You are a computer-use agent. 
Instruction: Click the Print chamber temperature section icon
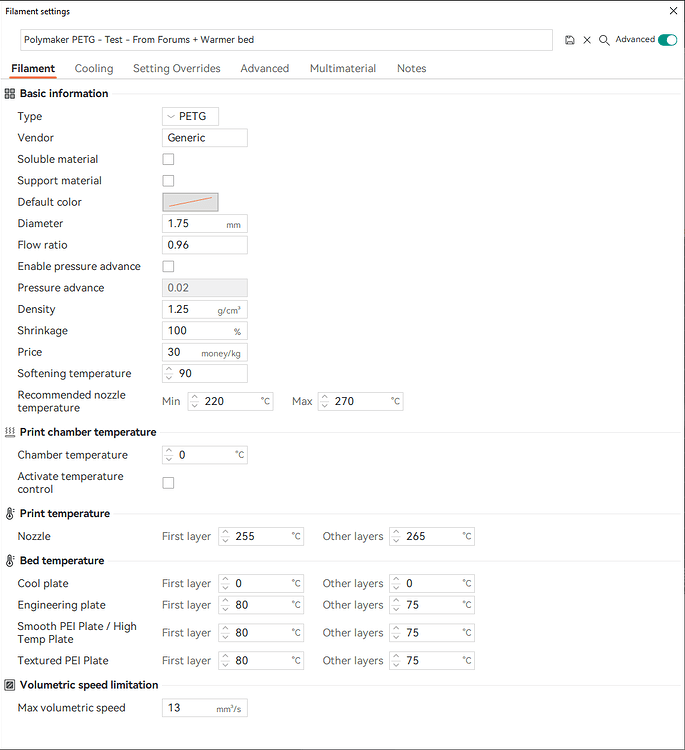pyautogui.click(x=10, y=432)
